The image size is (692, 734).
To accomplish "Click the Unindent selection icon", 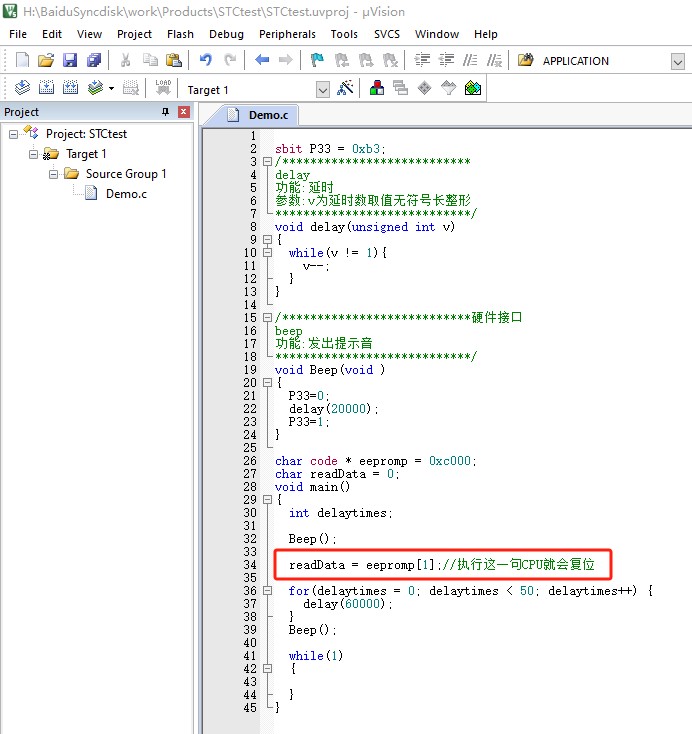I will tap(446, 60).
